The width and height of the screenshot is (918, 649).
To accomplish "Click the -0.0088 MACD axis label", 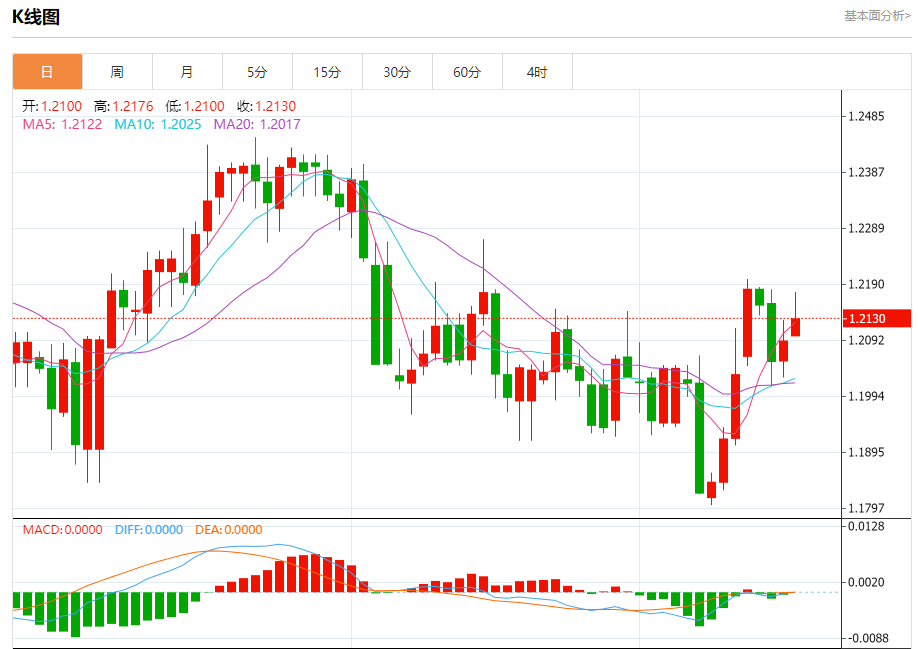I will tap(866, 638).
